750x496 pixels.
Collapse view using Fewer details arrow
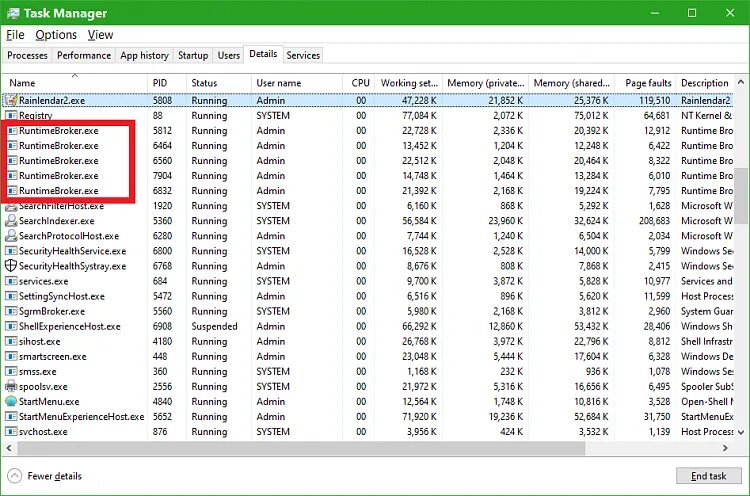click(x=15, y=476)
